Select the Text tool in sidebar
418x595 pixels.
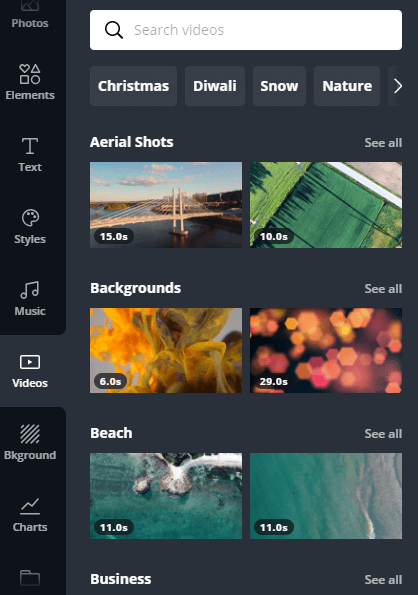(30, 155)
